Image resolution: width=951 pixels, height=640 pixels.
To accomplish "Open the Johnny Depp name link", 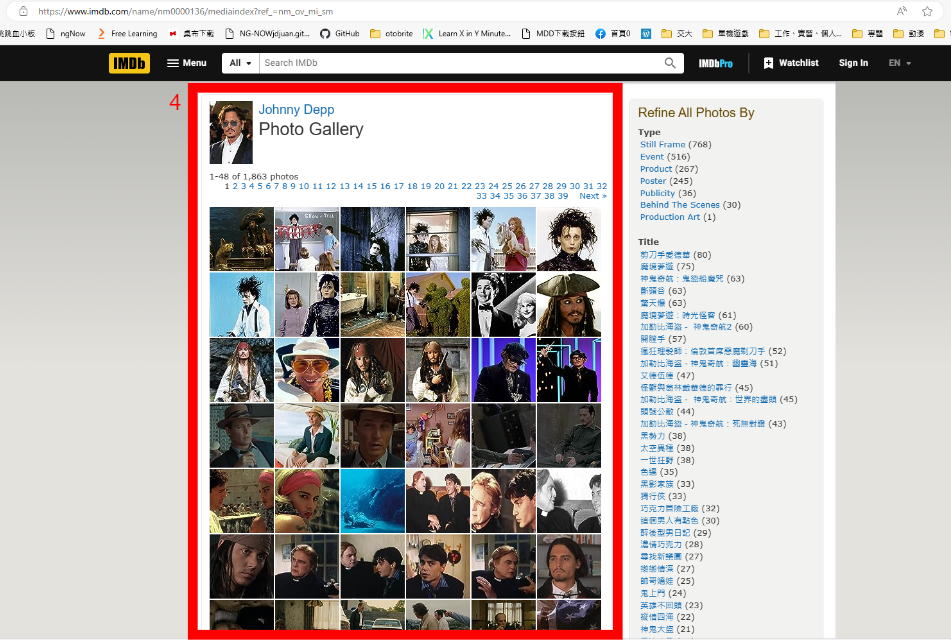I will 296,109.
